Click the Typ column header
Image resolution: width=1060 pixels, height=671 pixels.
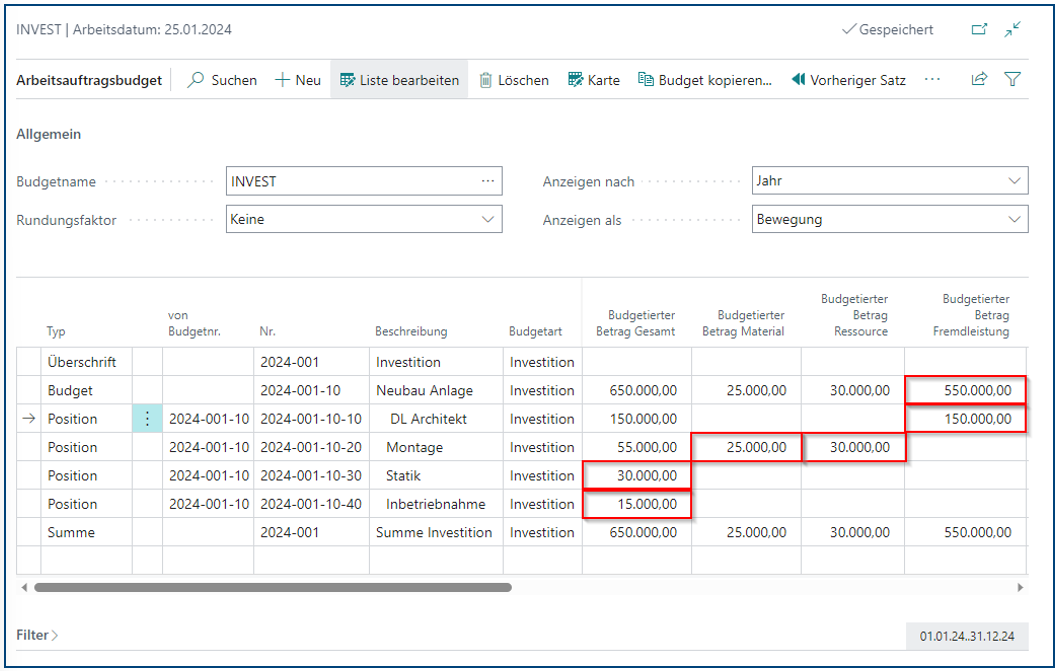(x=56, y=331)
